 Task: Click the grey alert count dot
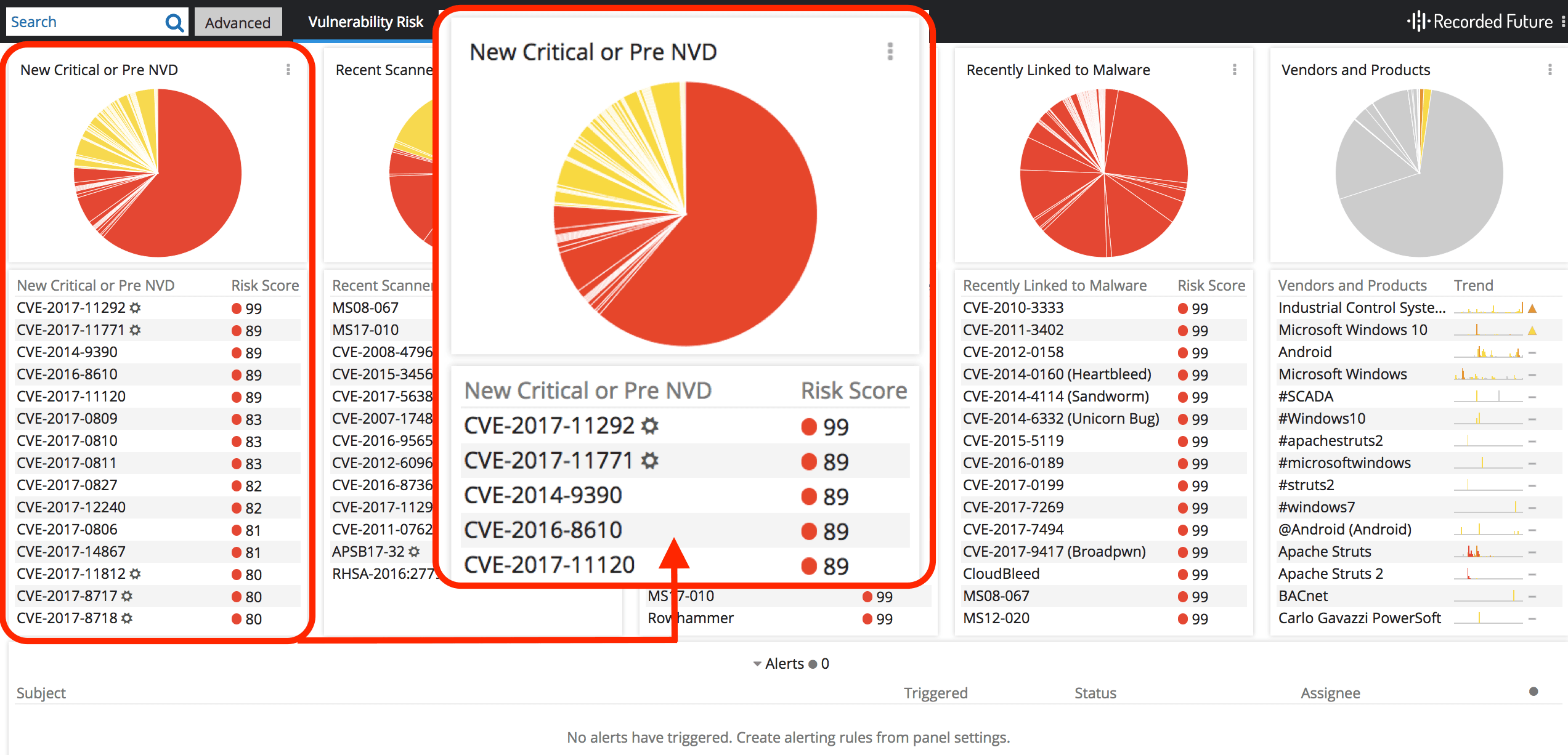click(x=813, y=664)
